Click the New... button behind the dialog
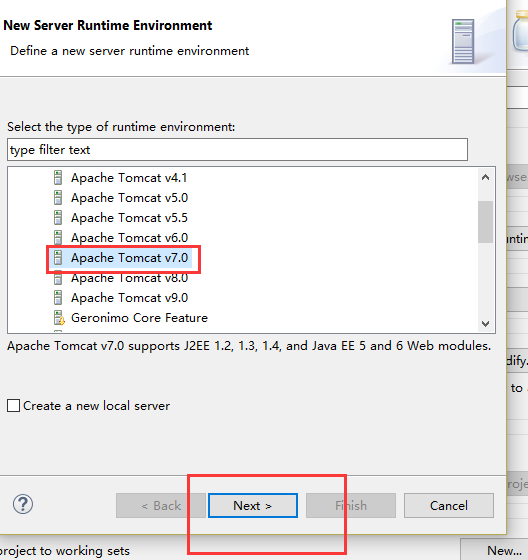This screenshot has width=528, height=560. [x=504, y=550]
